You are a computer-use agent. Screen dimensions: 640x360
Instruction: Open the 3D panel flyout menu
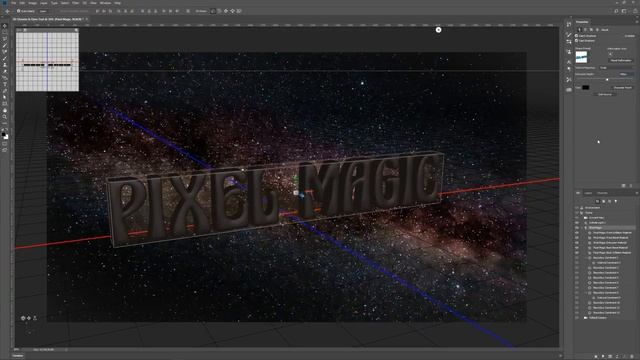(637, 193)
